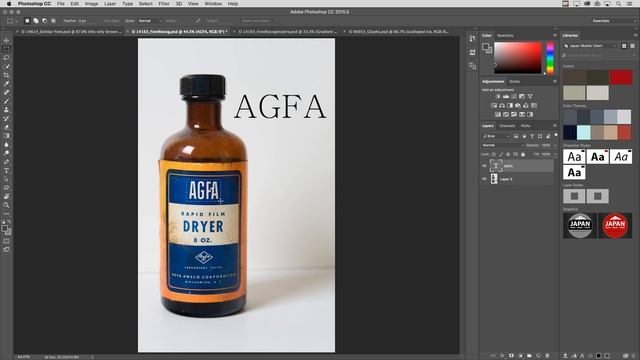Select the Dodge tool
The image size is (640, 360).
pos(7,153)
